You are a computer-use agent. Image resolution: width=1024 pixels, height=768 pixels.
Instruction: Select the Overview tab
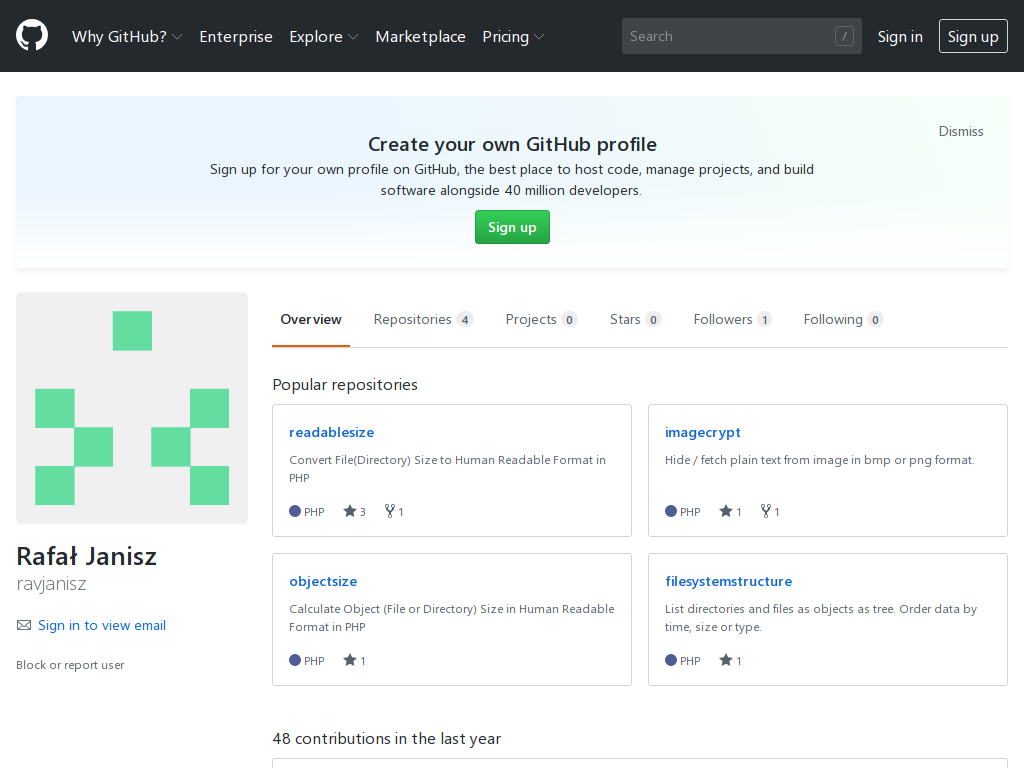point(311,319)
